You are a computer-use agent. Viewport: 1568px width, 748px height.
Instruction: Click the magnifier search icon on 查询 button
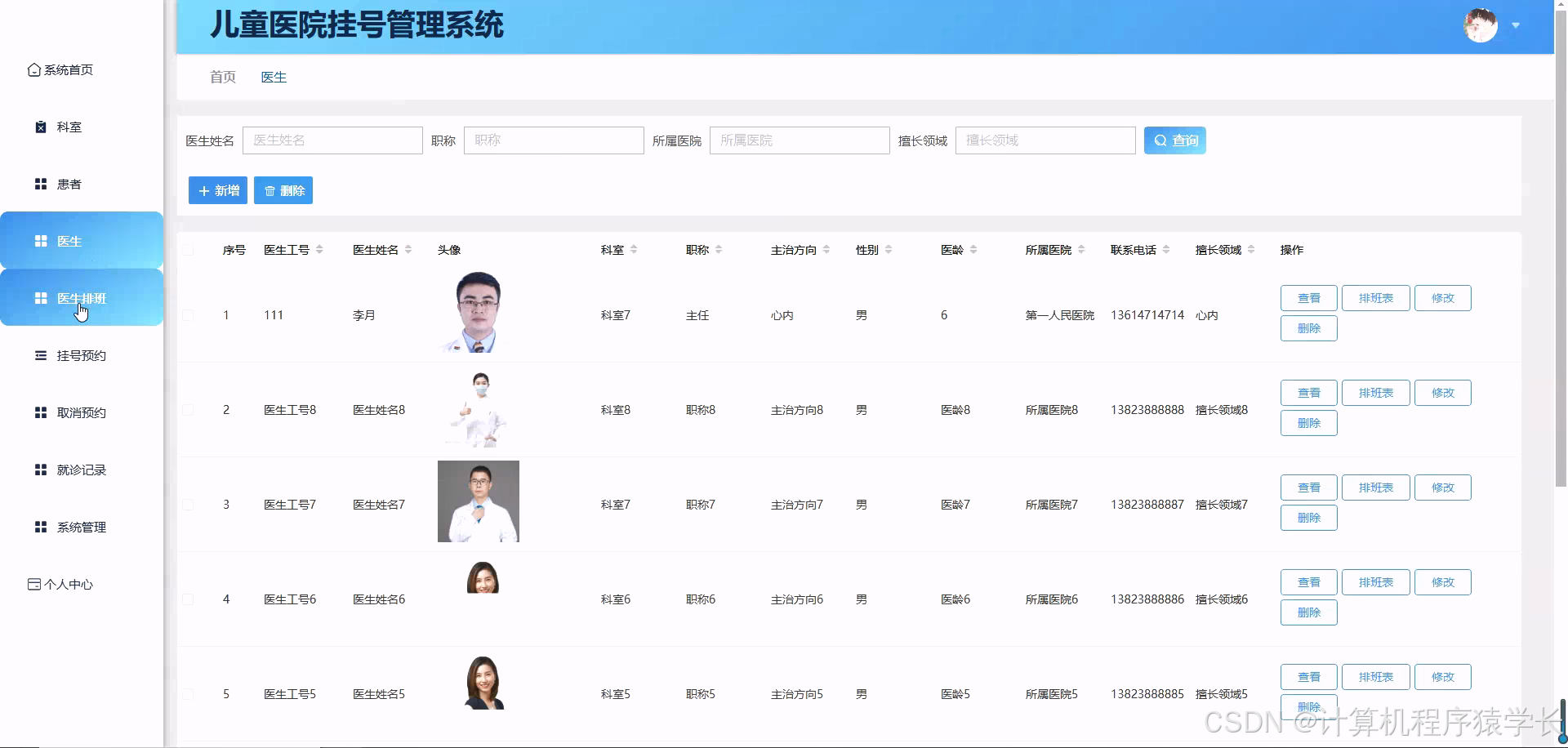1162,140
